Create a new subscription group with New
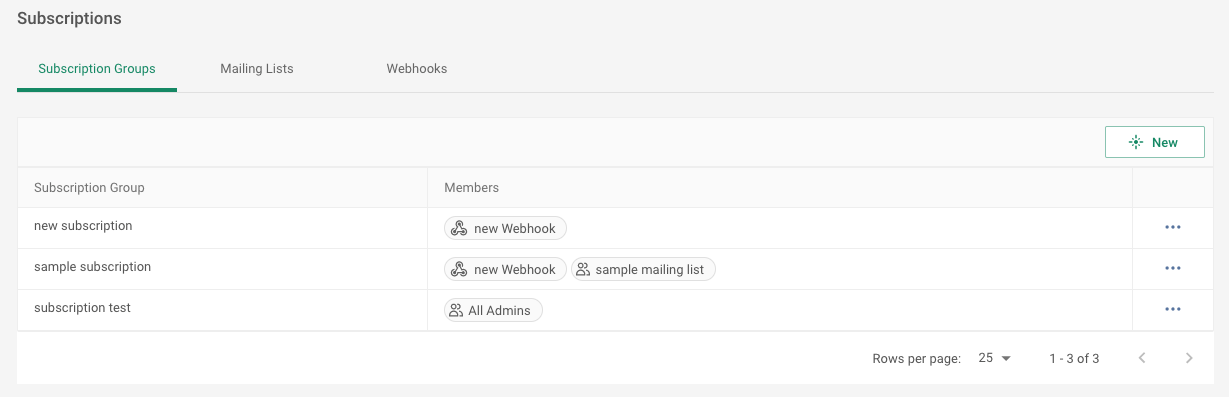Screen dimensions: 1229x397 [x=1154, y=142]
